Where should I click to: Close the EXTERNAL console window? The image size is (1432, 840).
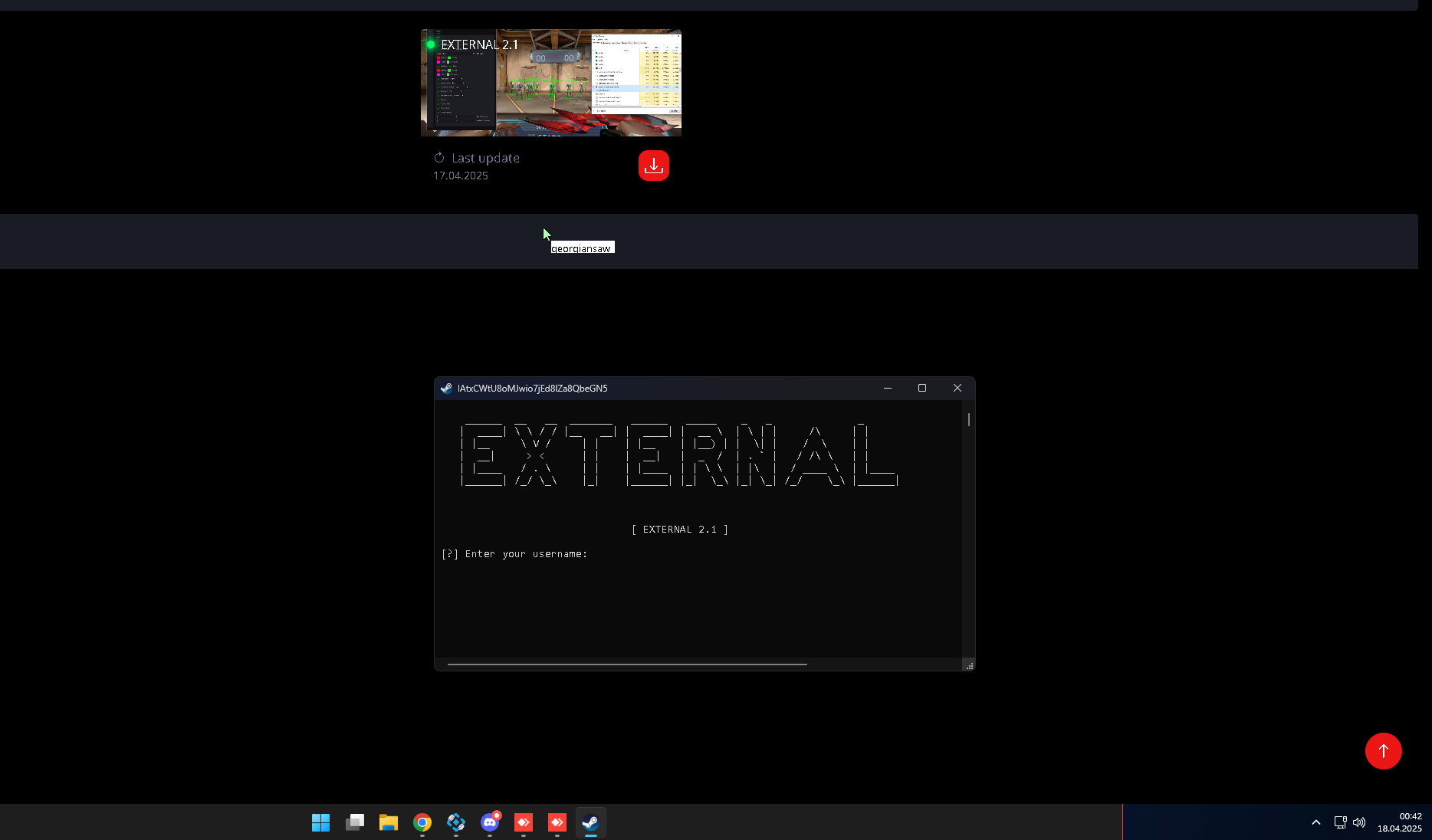click(957, 389)
